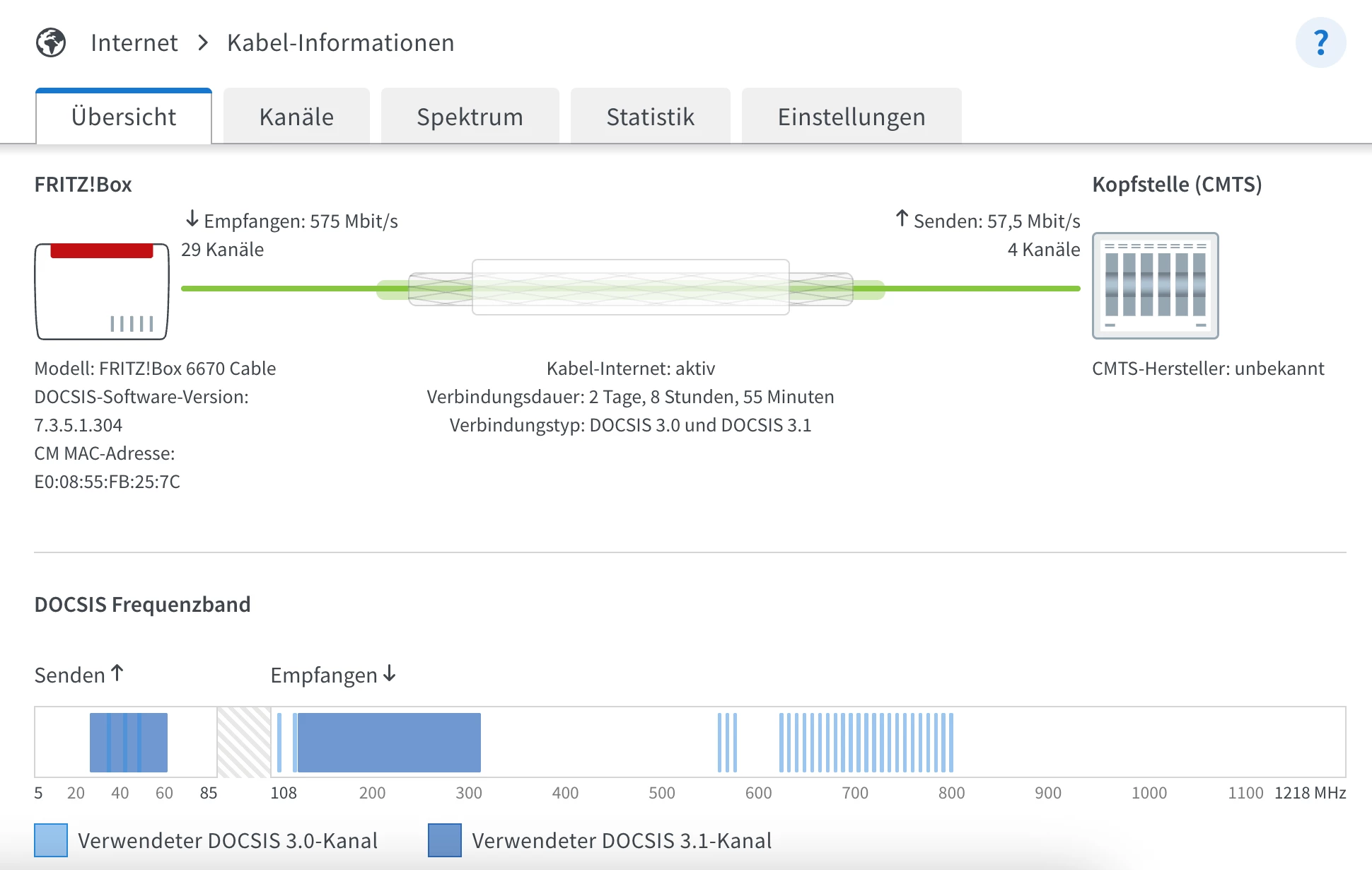Screen dimensions: 1372x870
Task: Click the CM MAC-Adresse: label
Action: 105,453
